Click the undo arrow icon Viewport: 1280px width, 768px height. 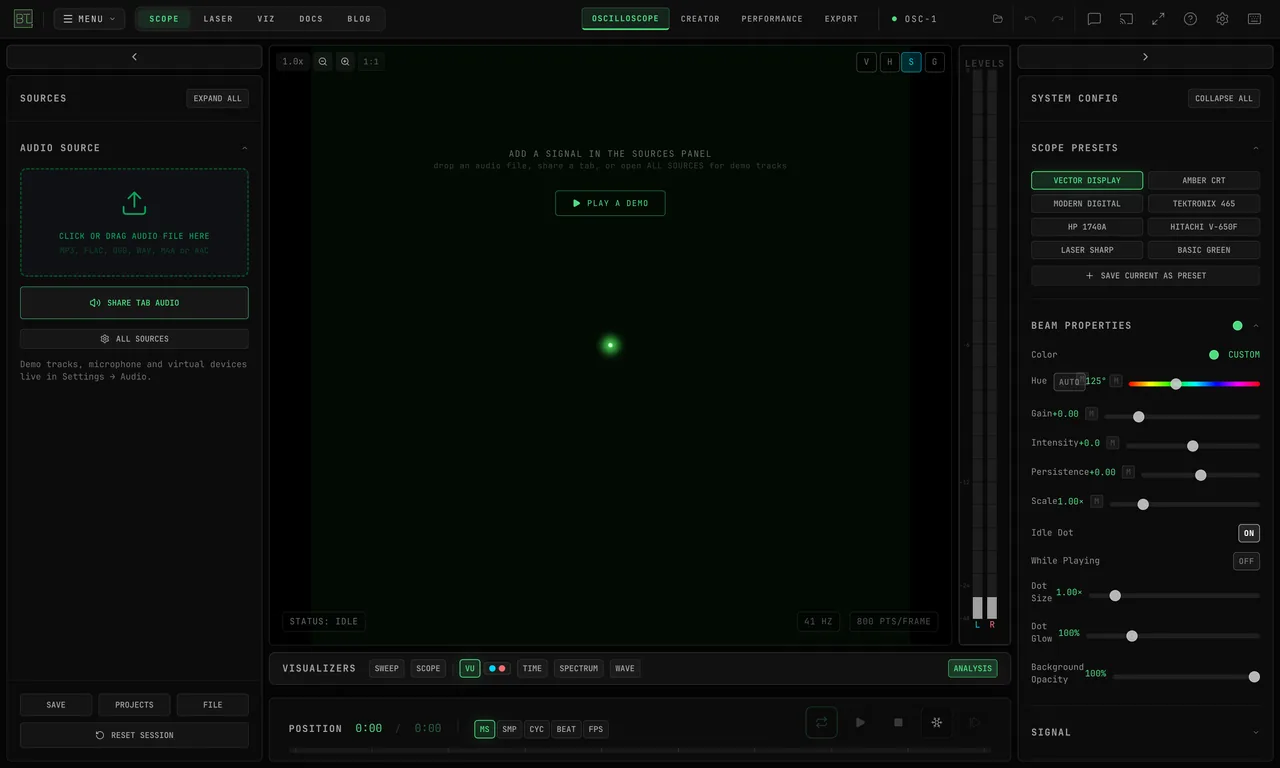click(x=1030, y=19)
